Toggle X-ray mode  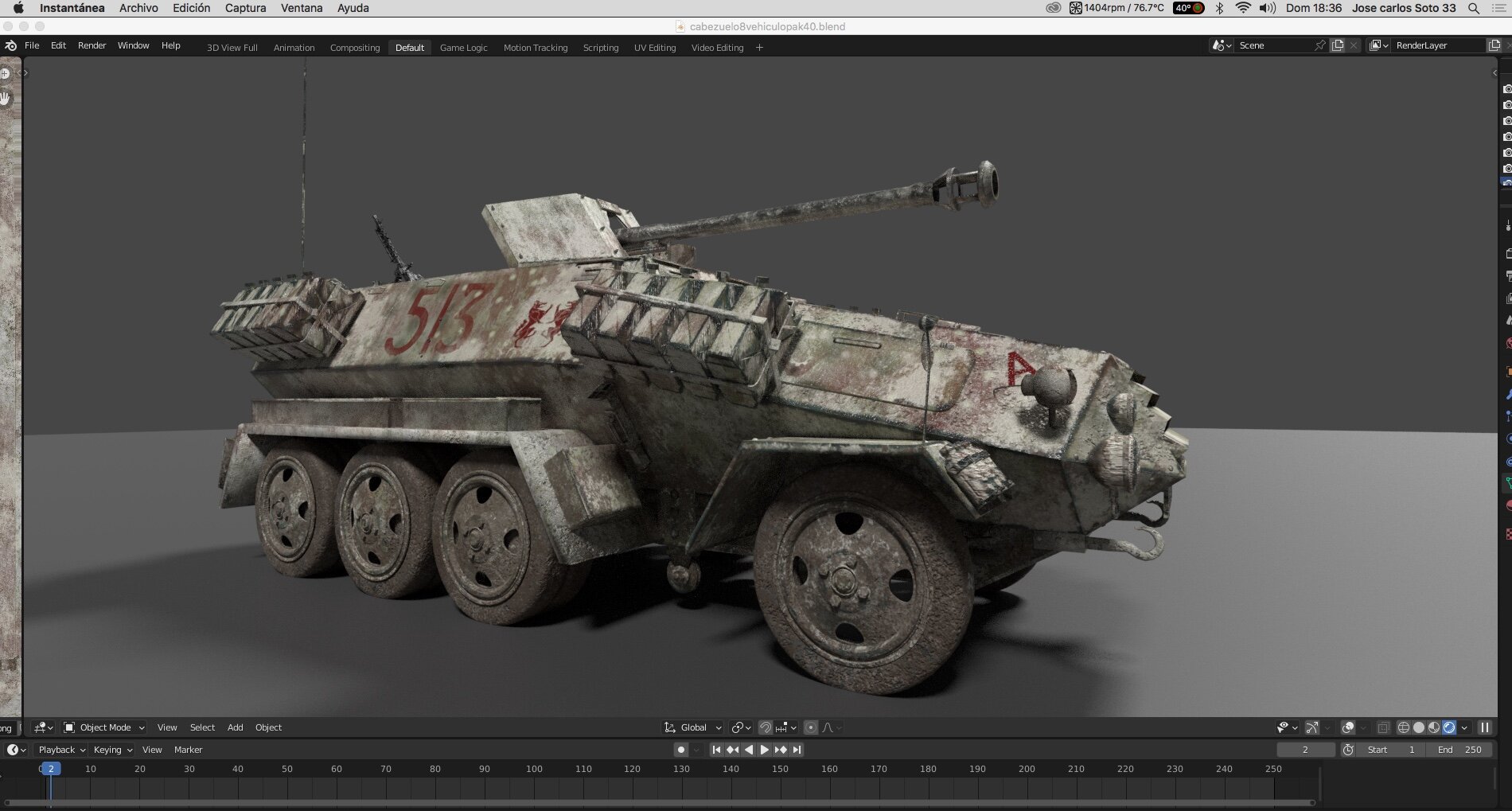[1384, 727]
